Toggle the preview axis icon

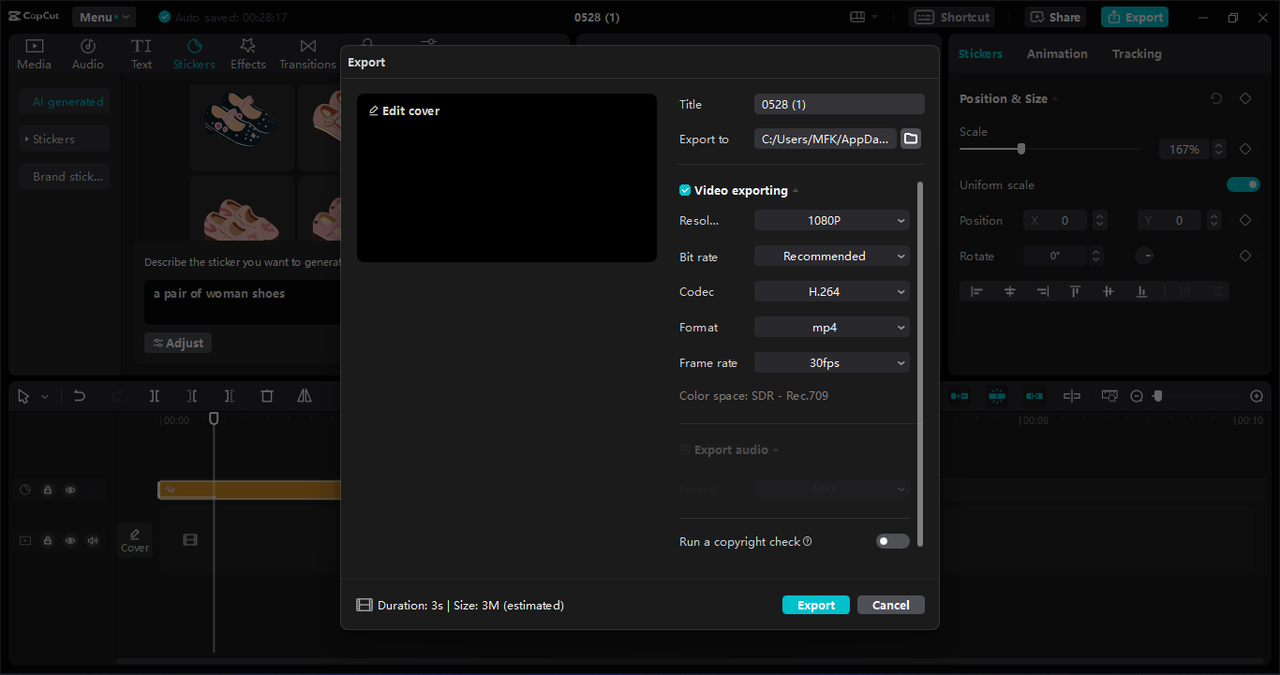tap(1072, 396)
